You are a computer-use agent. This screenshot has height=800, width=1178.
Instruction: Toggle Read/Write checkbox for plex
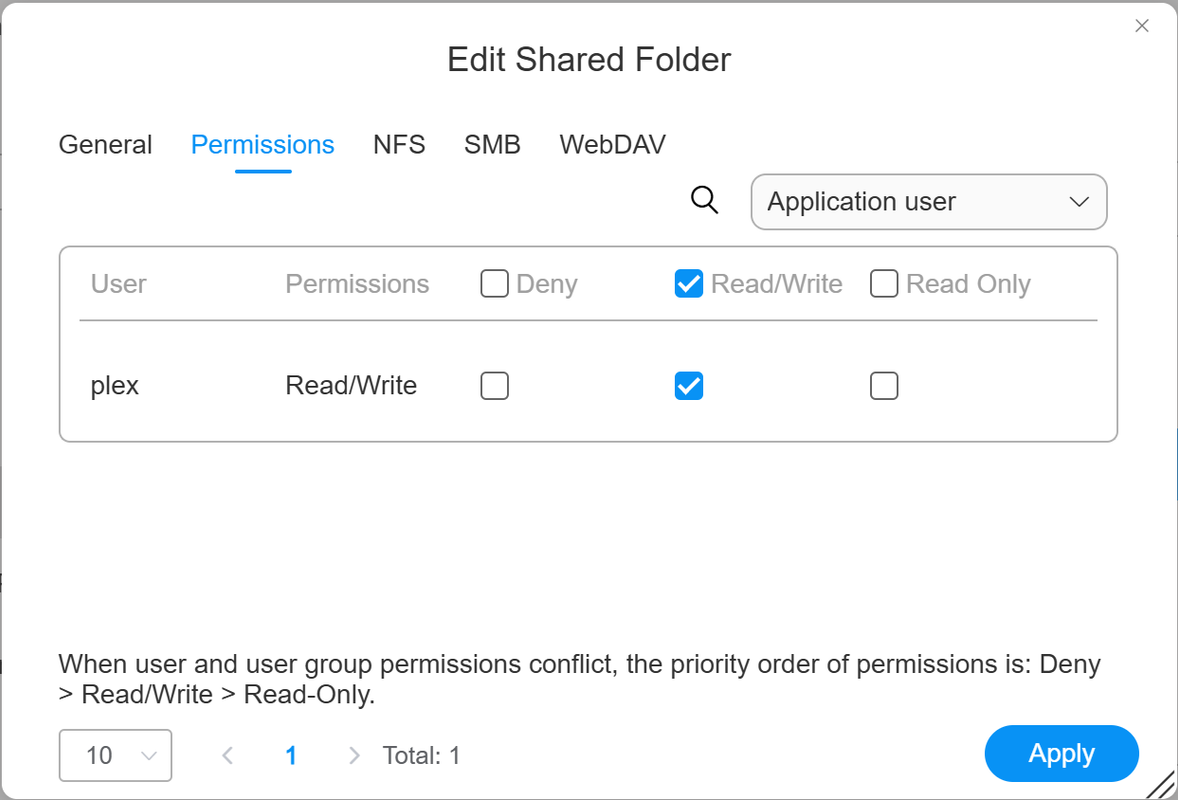point(689,385)
